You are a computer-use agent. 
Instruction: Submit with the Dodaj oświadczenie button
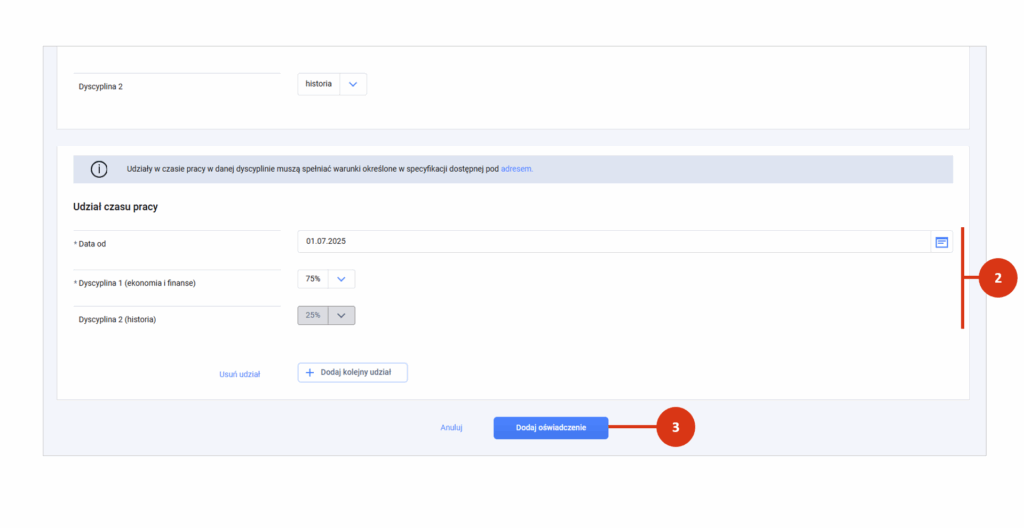551,428
